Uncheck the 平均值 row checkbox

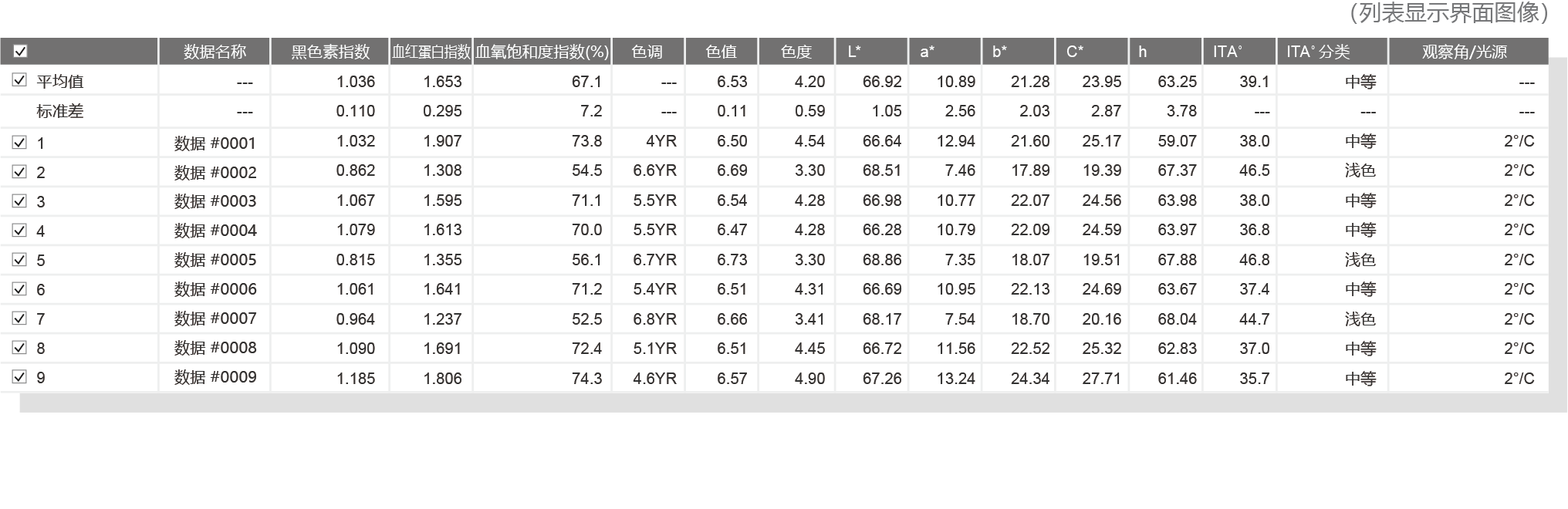[20, 80]
